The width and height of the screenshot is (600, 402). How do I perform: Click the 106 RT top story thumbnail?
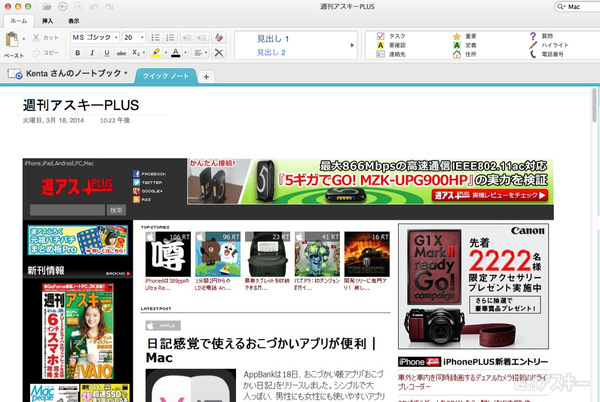(x=168, y=254)
